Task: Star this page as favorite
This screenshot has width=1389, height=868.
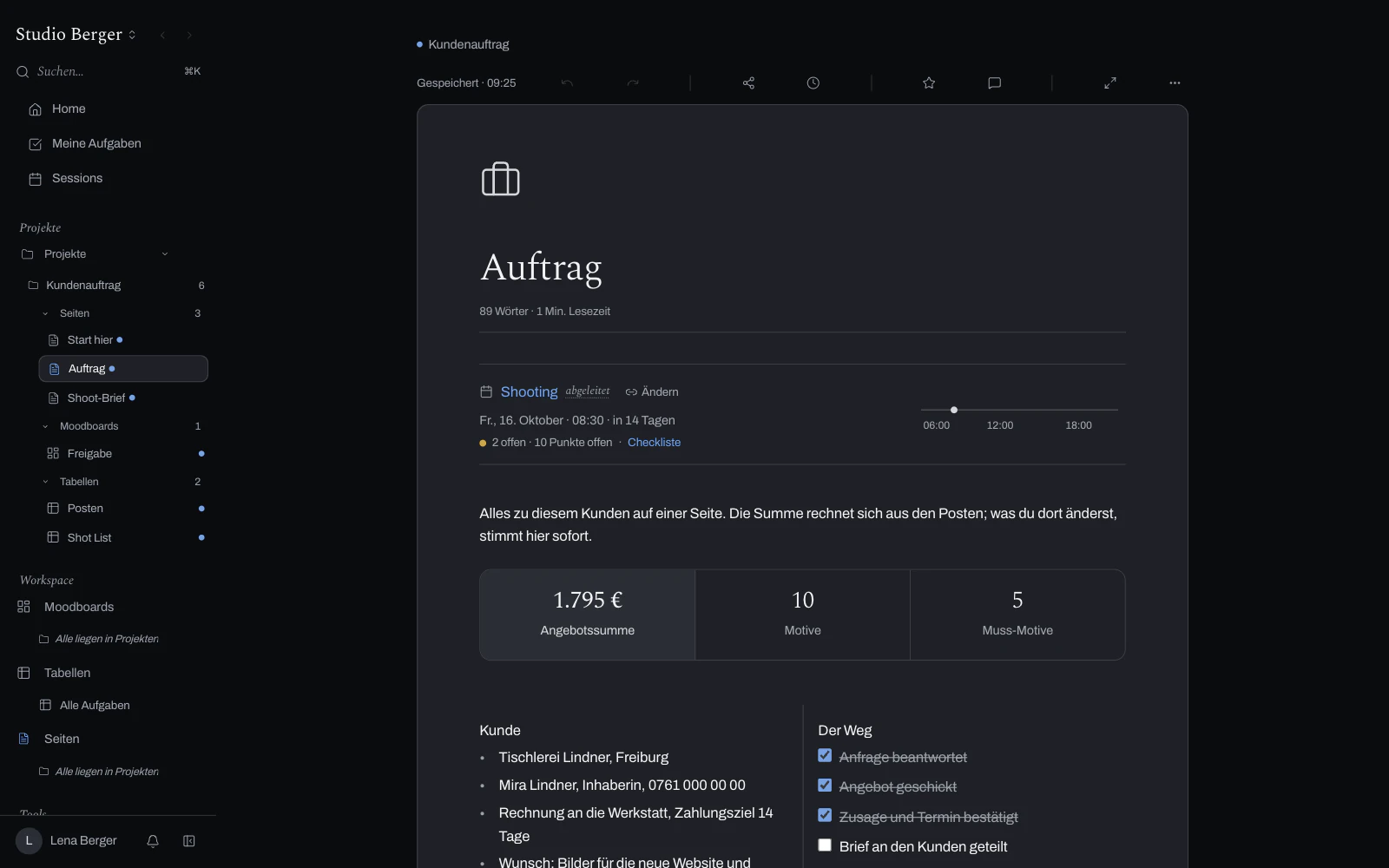Action: [929, 83]
